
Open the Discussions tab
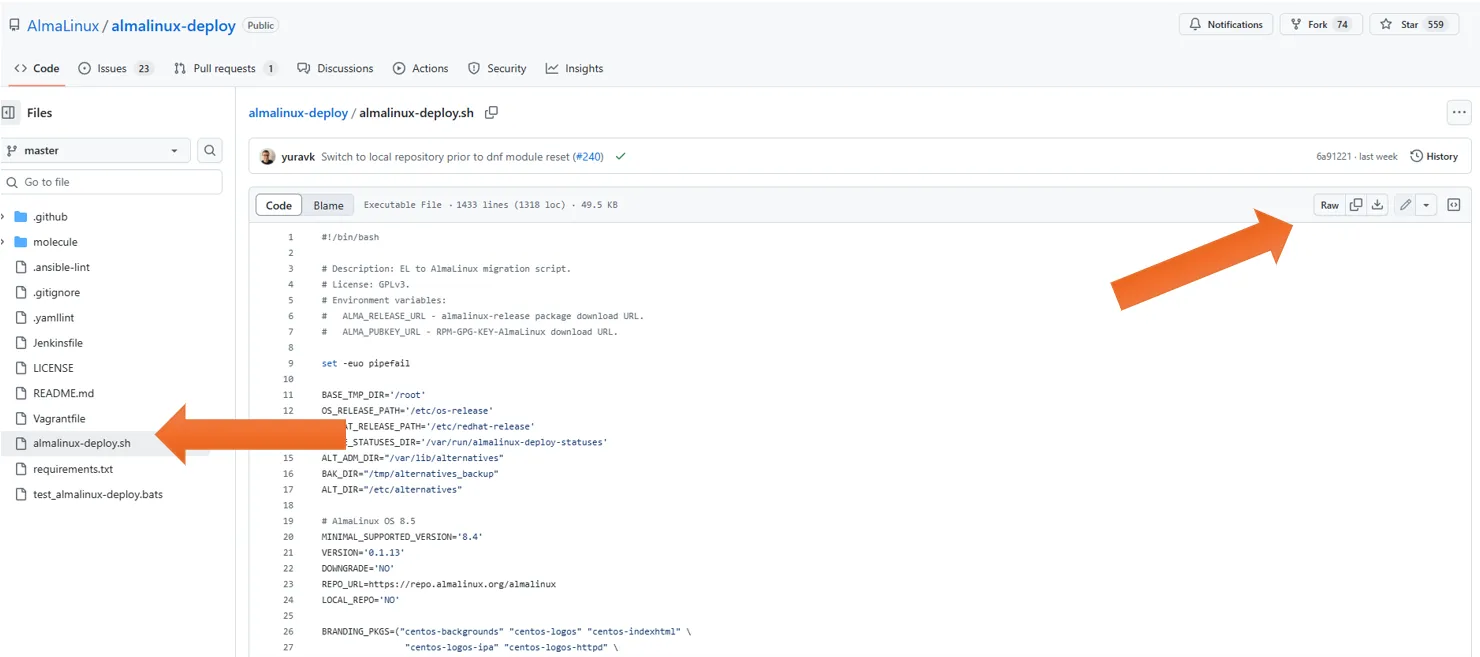pyautogui.click(x=335, y=69)
